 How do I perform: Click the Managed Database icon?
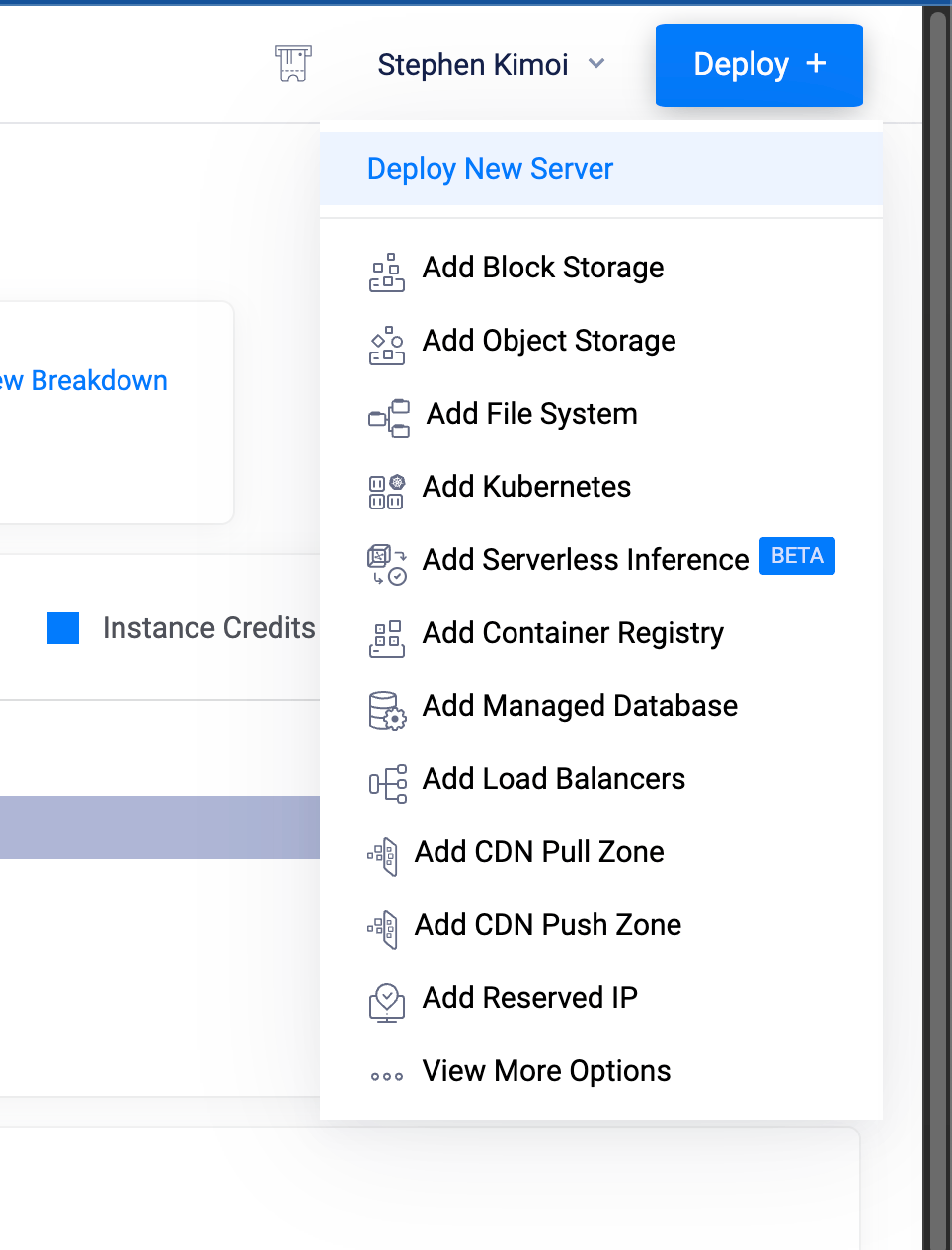click(386, 710)
